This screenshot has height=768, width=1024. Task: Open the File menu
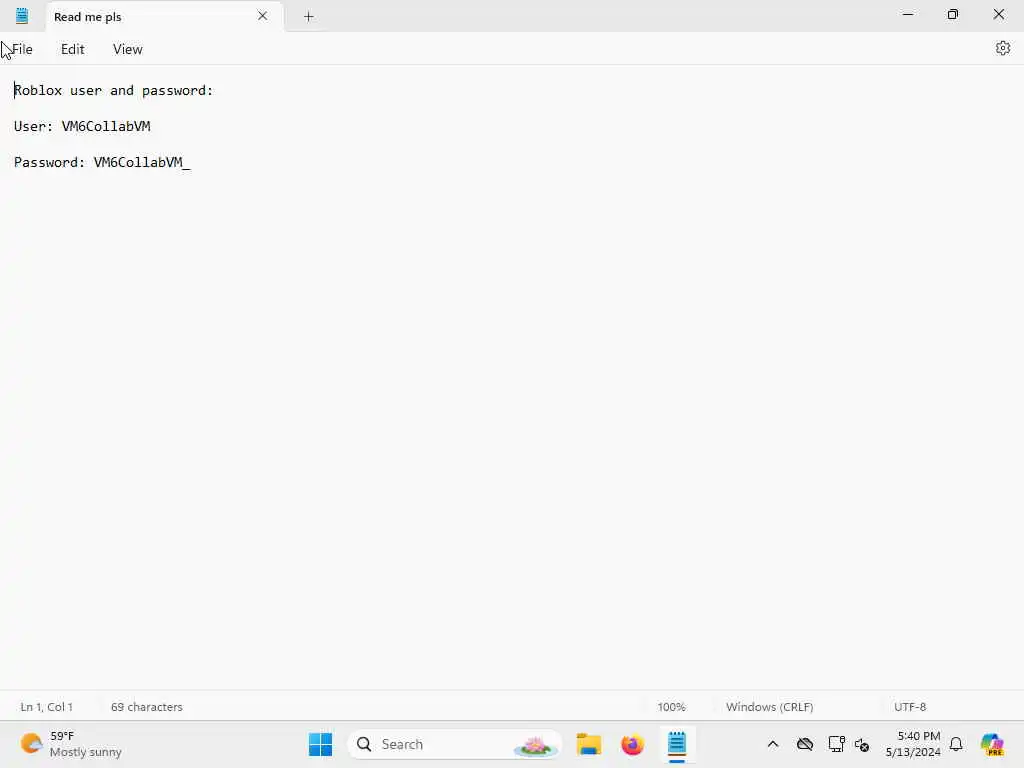[22, 49]
